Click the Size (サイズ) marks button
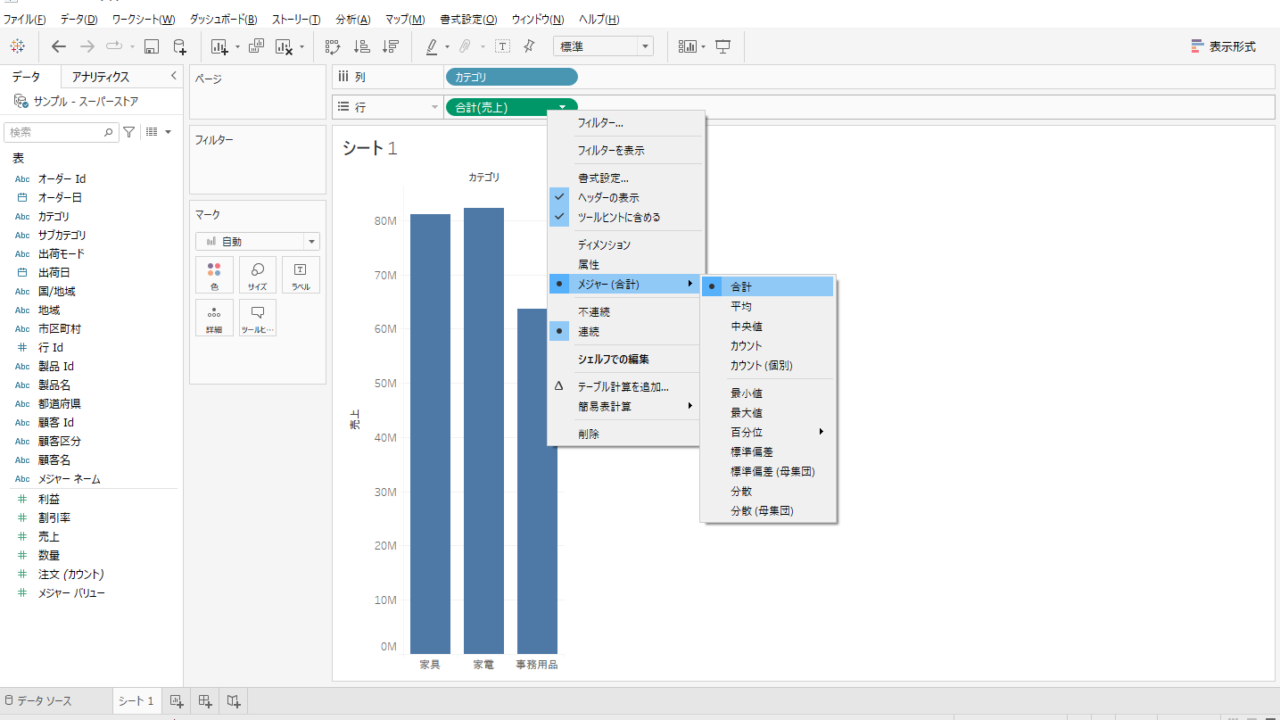 tap(257, 275)
